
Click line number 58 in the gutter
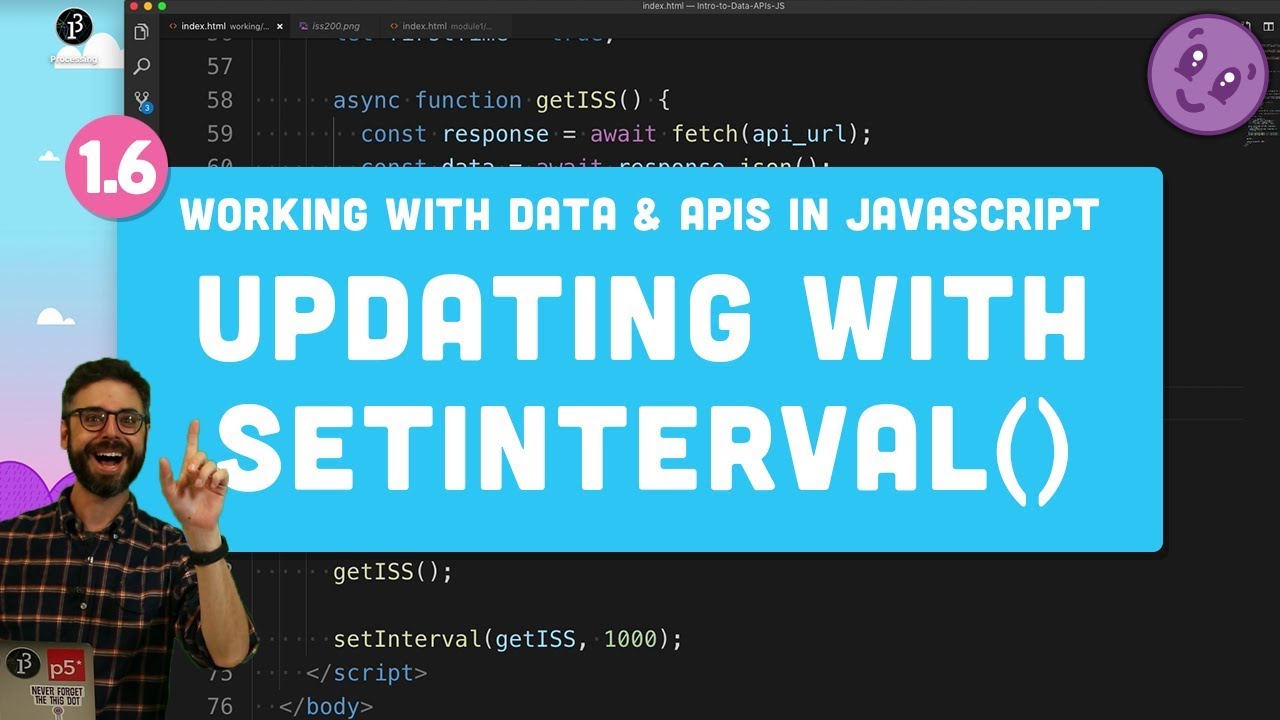[219, 100]
